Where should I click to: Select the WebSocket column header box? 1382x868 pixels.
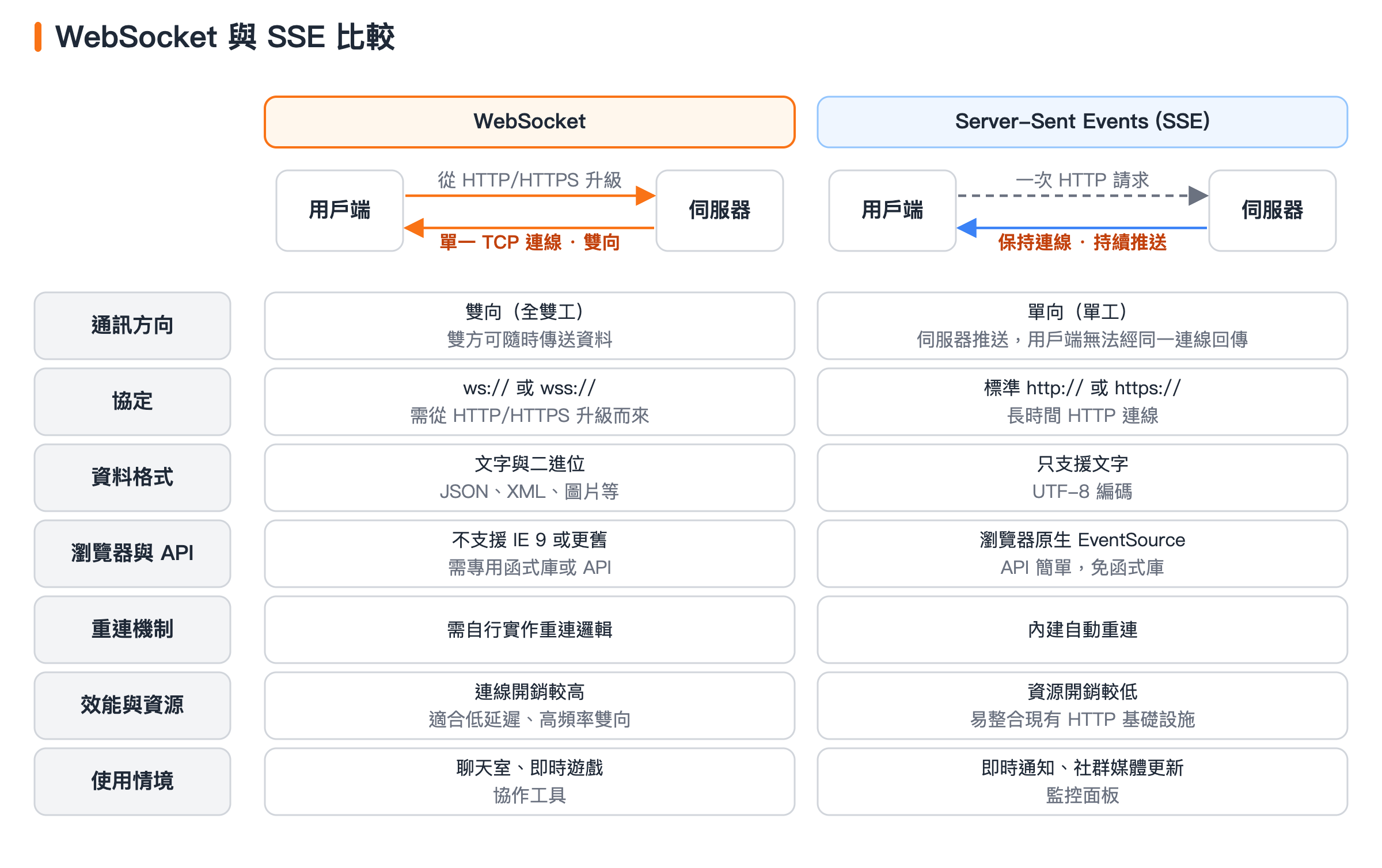coord(530,122)
